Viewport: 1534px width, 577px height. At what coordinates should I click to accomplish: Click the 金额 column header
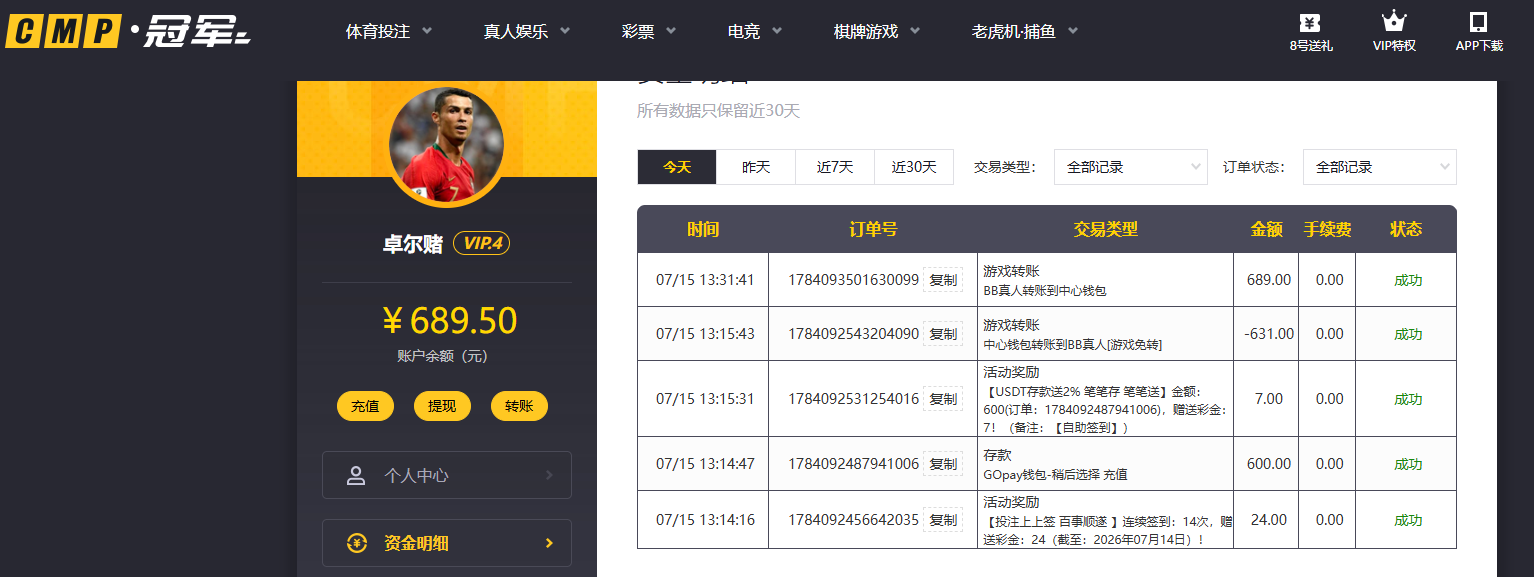coord(1266,229)
